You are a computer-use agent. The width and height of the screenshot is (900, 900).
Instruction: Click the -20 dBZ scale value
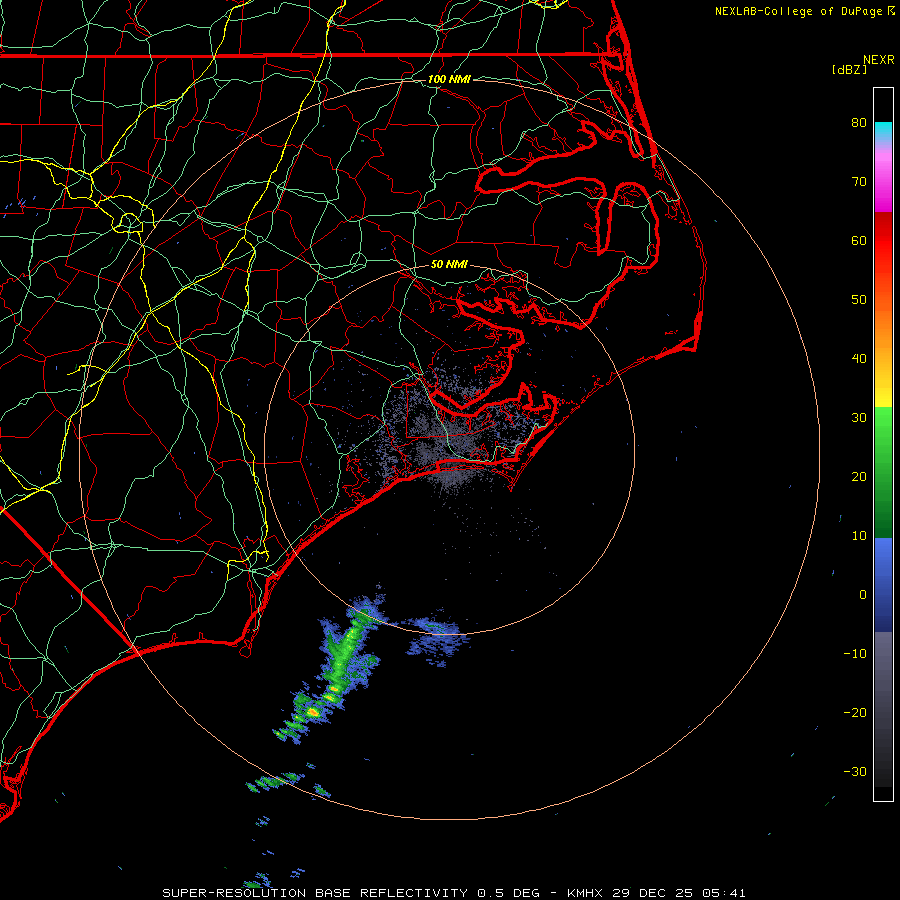tap(855, 712)
